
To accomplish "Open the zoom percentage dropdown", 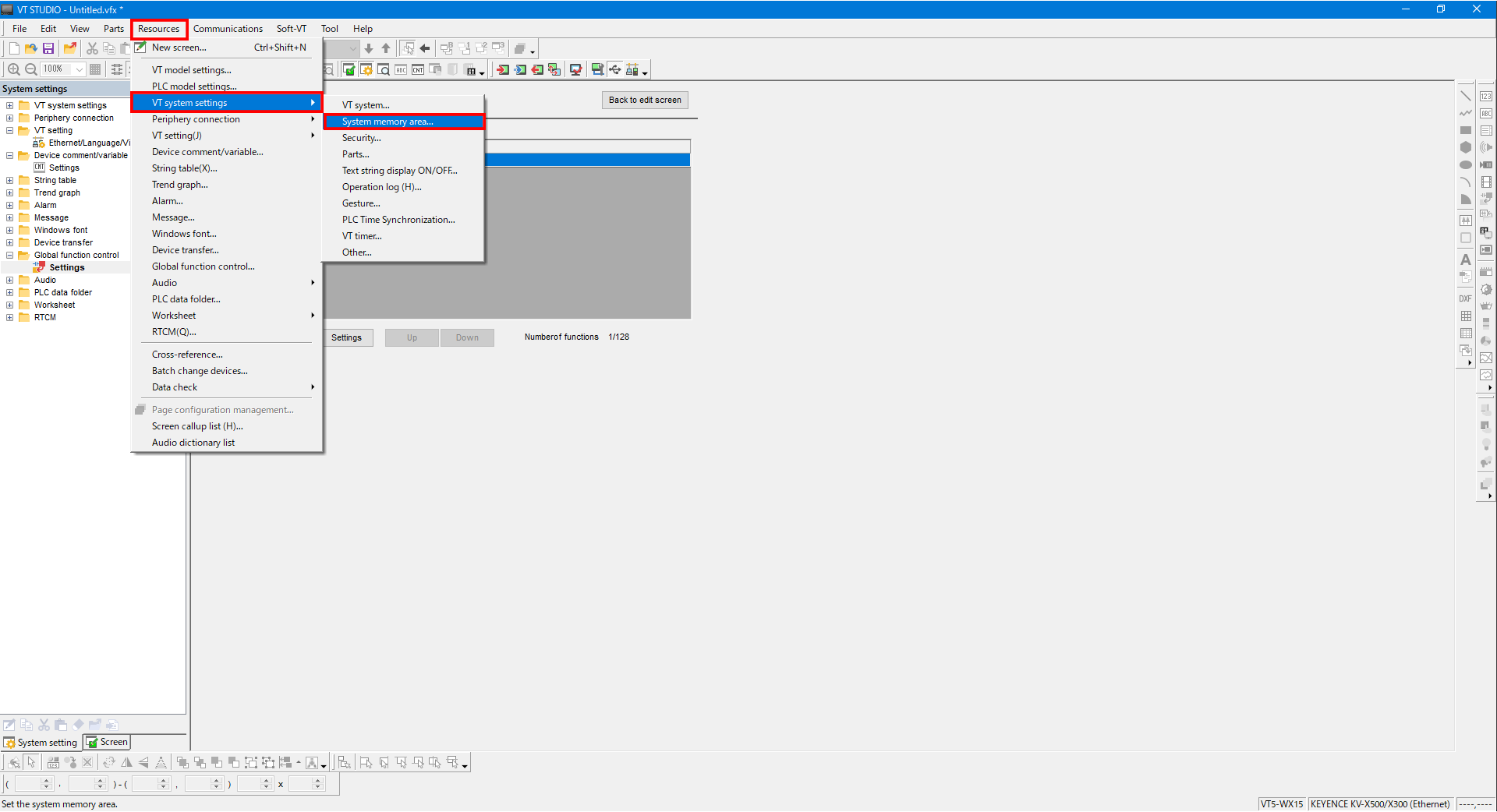I will tap(79, 69).
